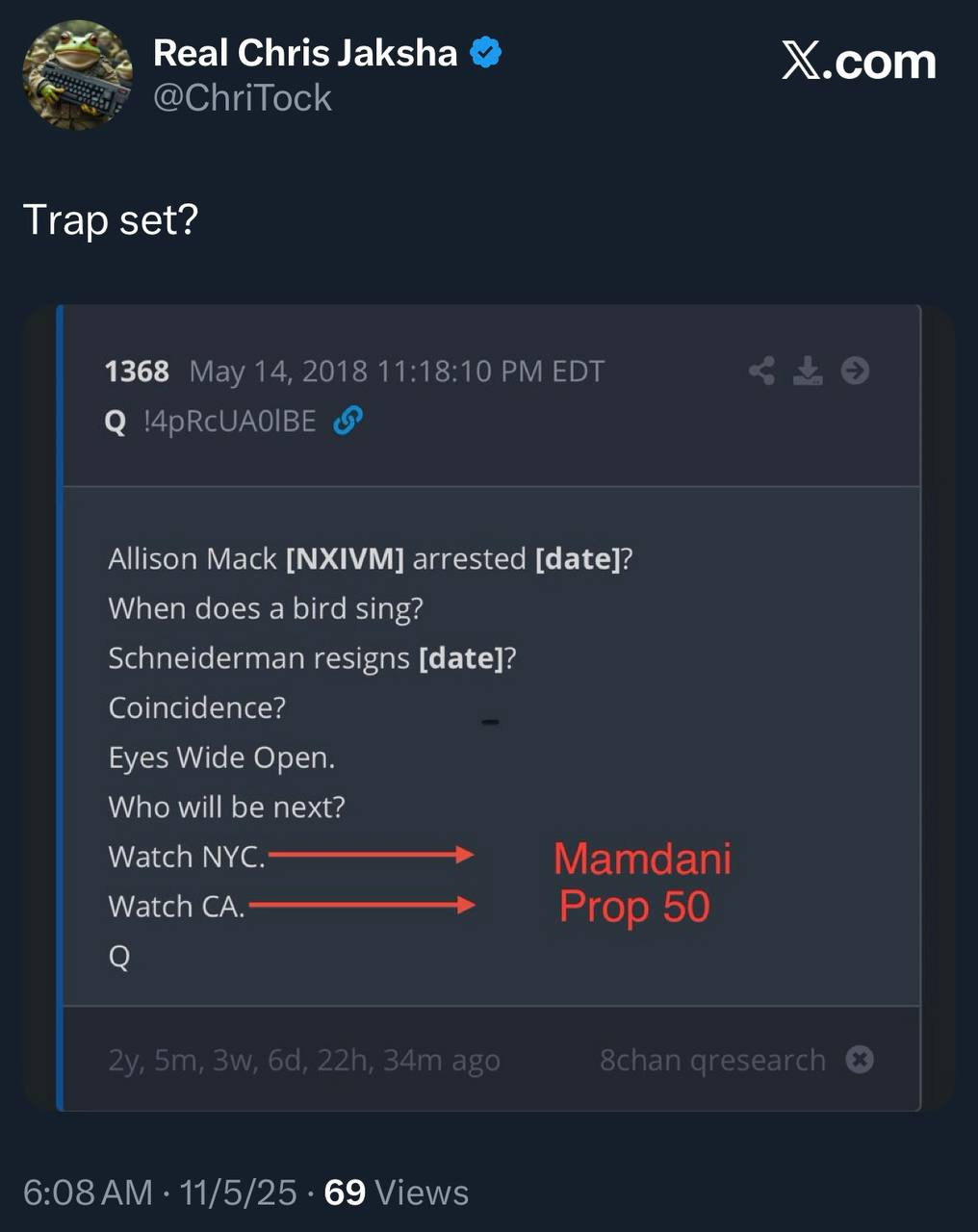
Task: Click the download icon on post 1368
Action: (x=808, y=371)
